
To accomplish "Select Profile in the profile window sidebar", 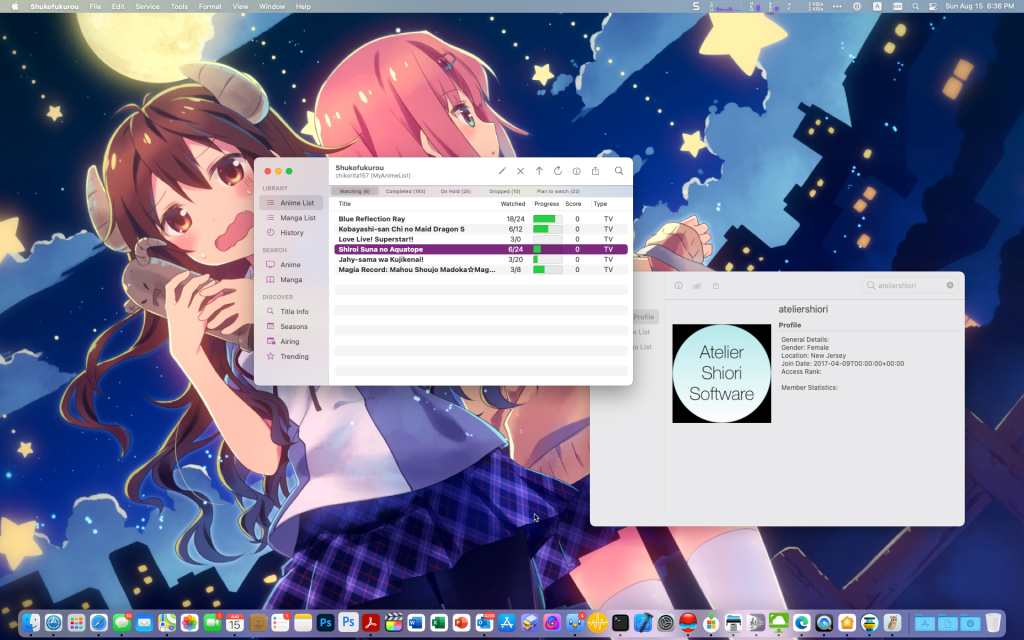I will [644, 317].
